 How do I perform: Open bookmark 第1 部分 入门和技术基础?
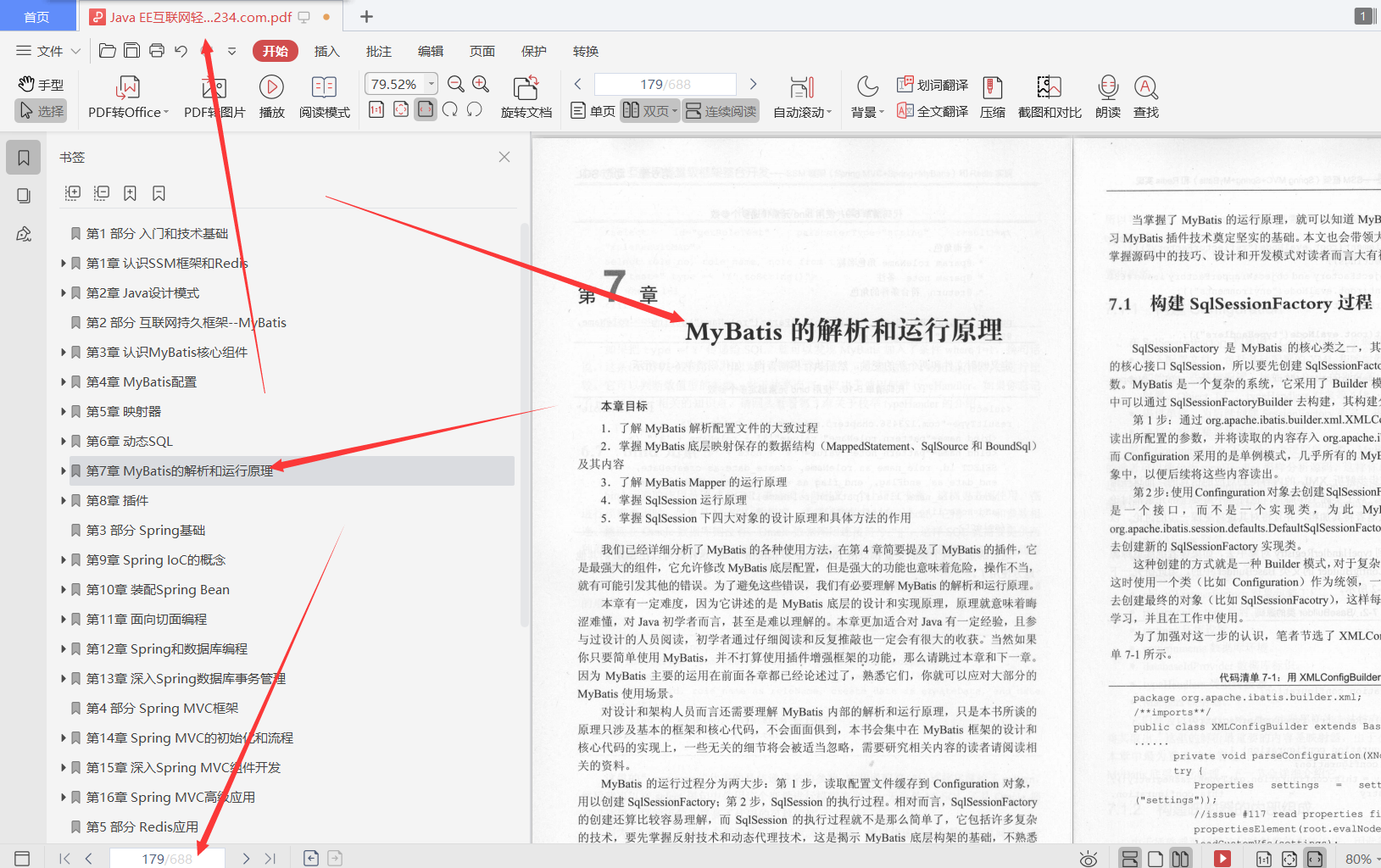157,234
